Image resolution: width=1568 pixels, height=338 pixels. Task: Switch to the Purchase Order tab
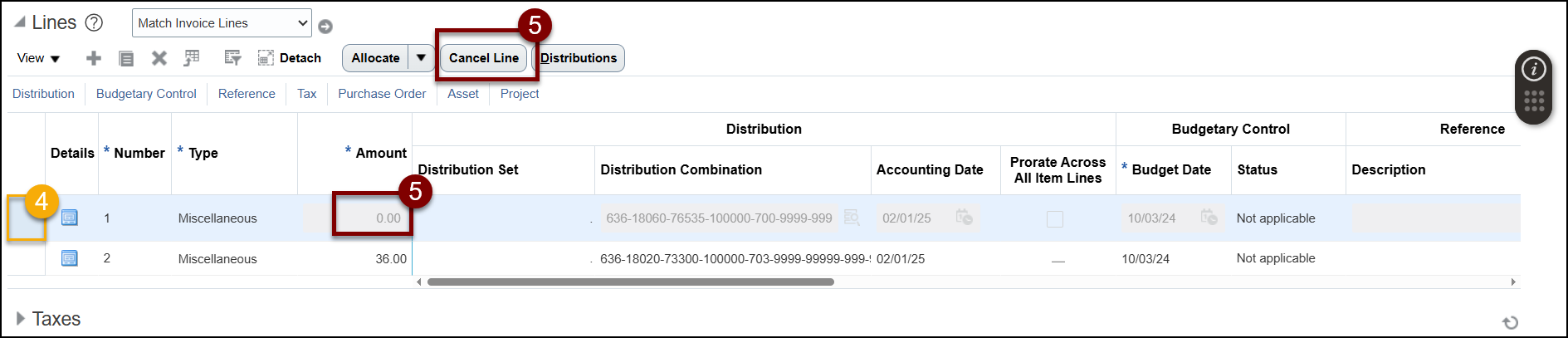click(x=382, y=94)
